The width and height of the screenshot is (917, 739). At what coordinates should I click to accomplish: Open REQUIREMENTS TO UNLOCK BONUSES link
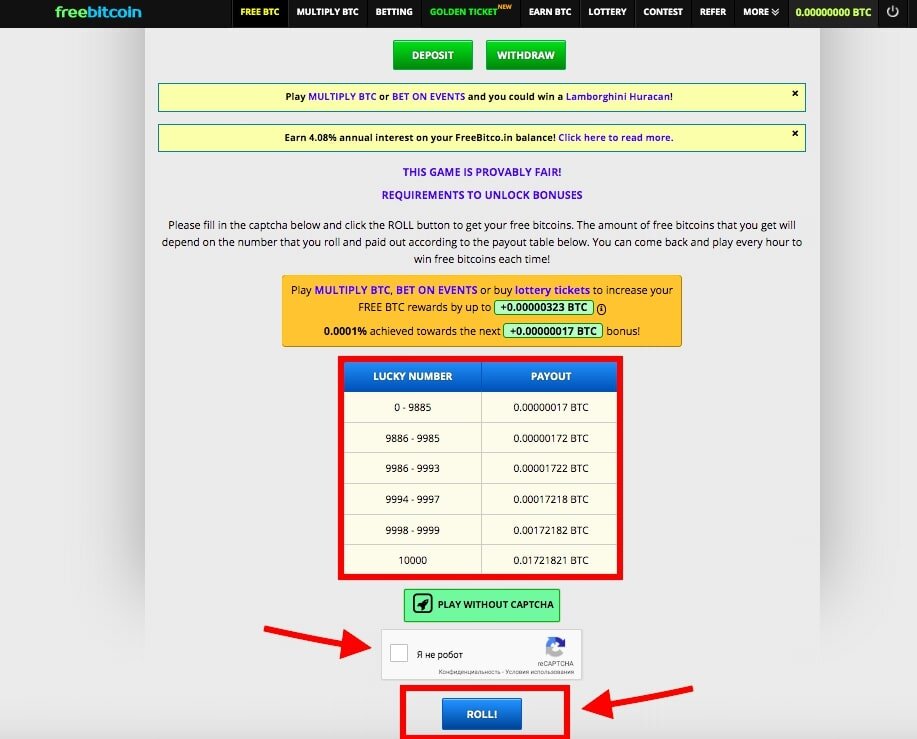coord(482,195)
